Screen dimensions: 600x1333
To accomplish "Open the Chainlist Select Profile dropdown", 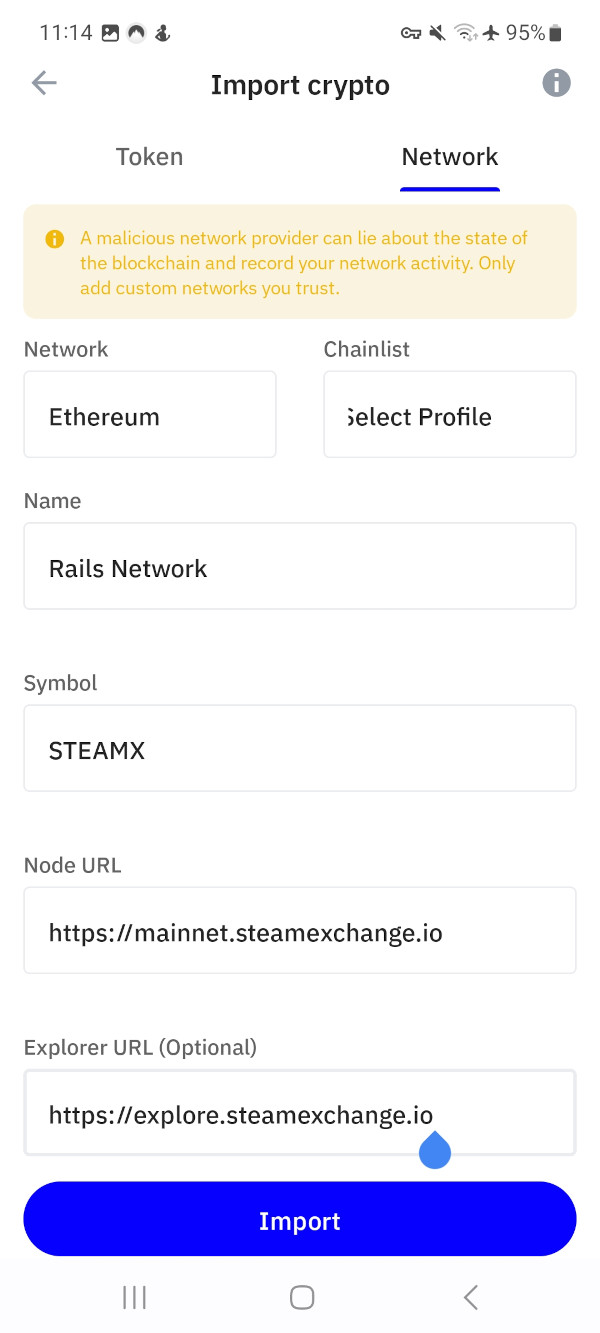I will tap(449, 414).
